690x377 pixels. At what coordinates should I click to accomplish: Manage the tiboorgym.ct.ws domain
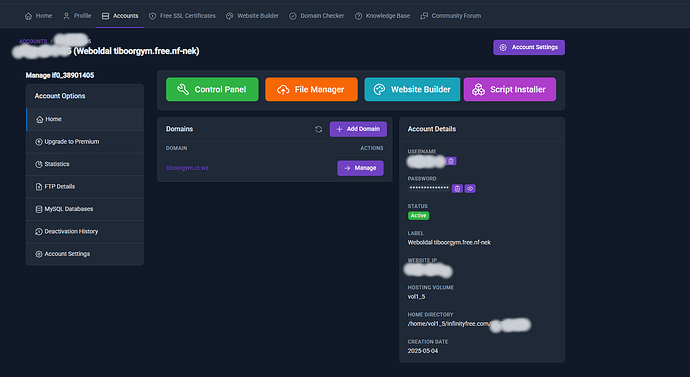(x=360, y=168)
